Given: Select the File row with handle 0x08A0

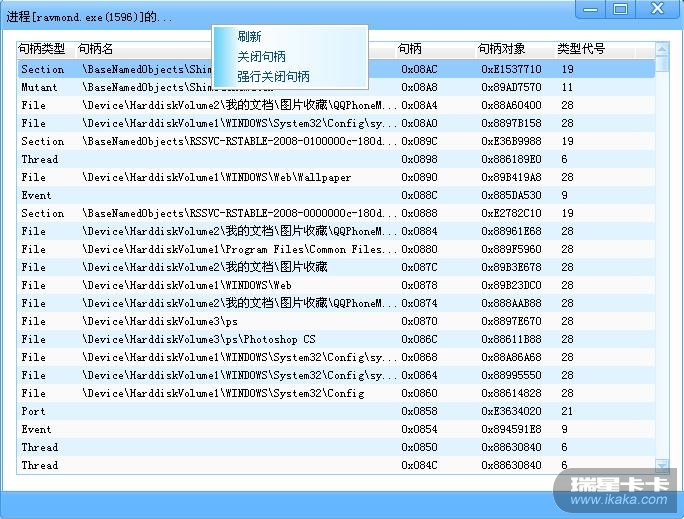Looking at the screenshot, I should click(336, 123).
